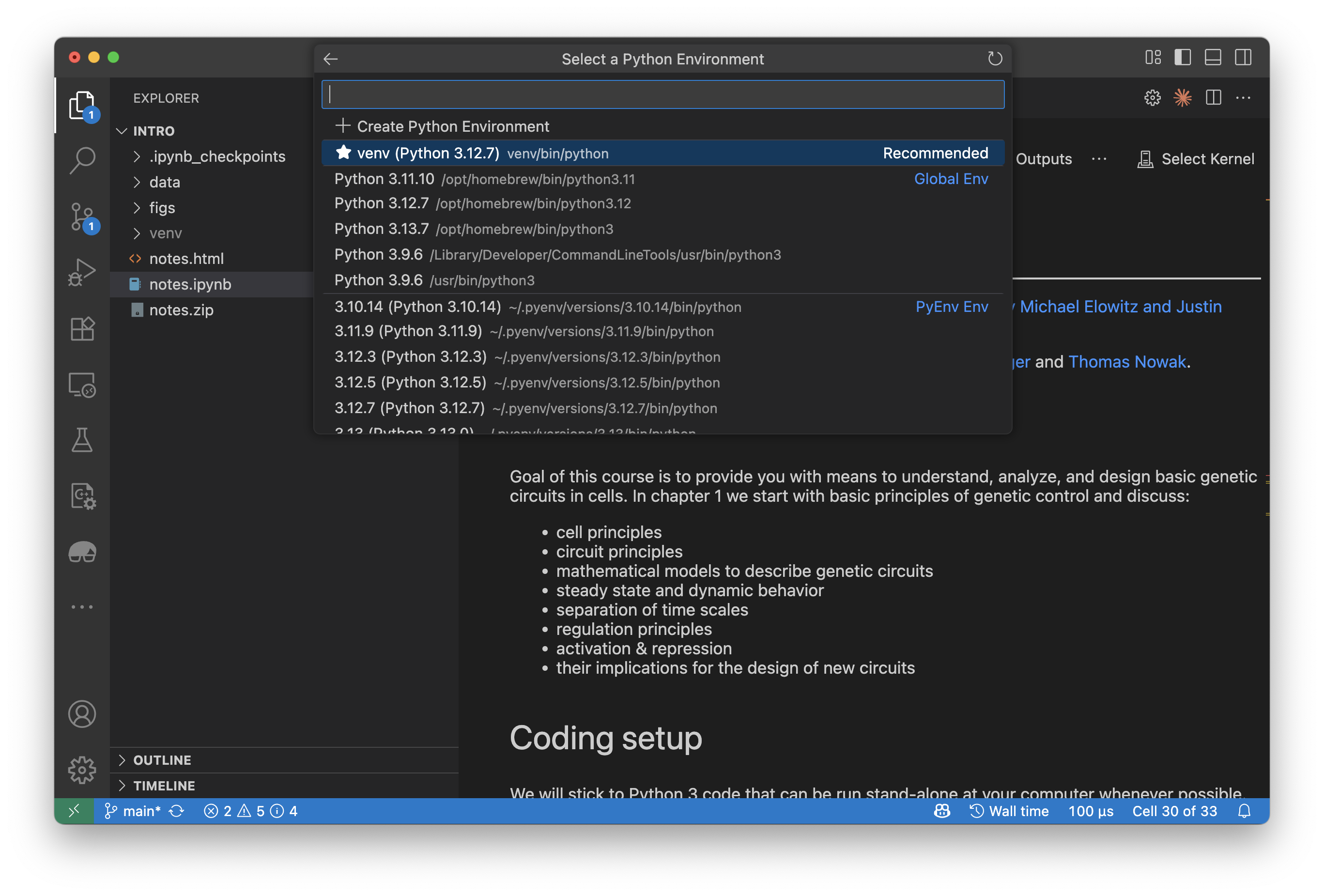Click the Jupyter icon in the notebook toolbar
Image resolution: width=1324 pixels, height=896 pixels.
click(1183, 97)
